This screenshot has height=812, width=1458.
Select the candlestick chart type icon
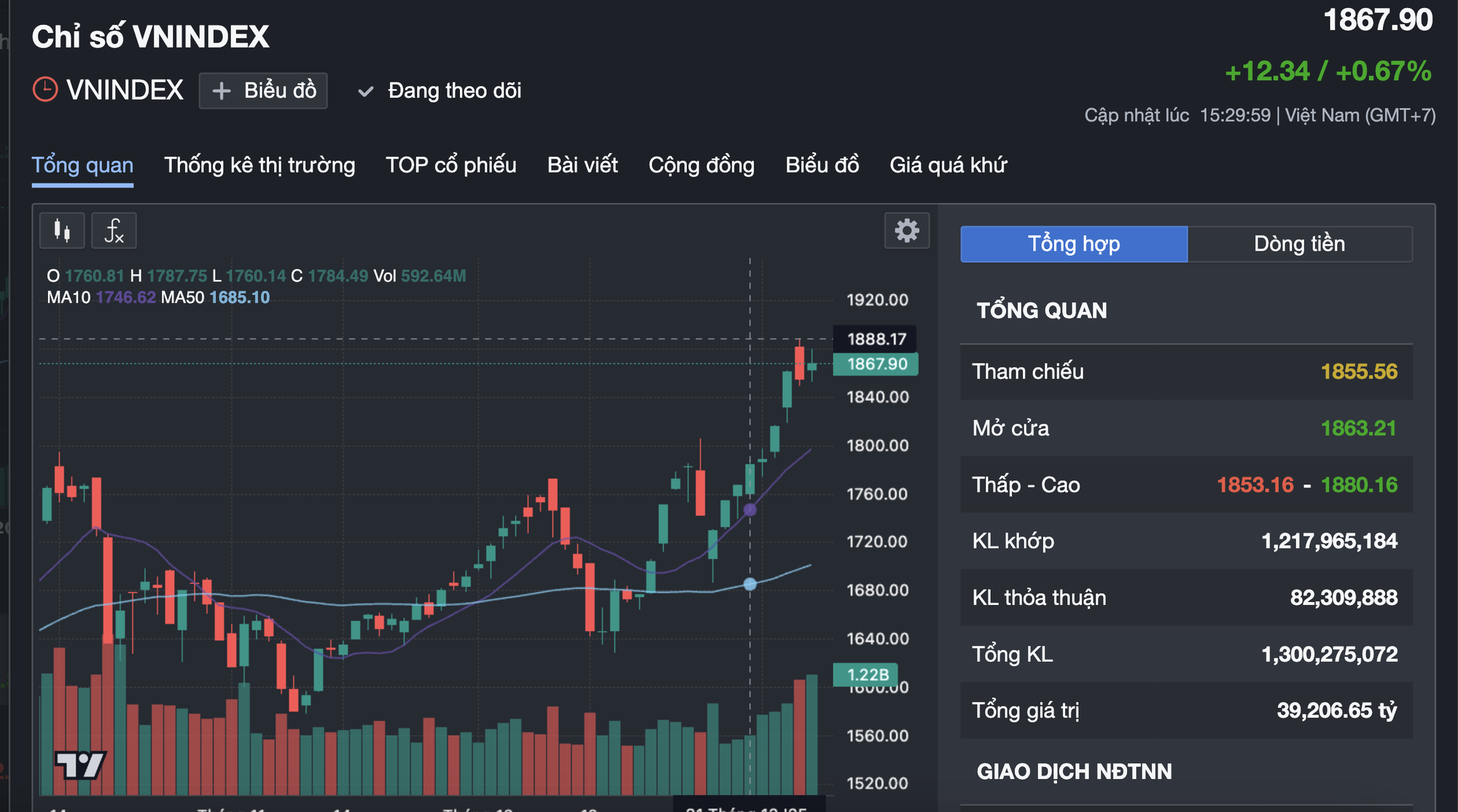(61, 230)
